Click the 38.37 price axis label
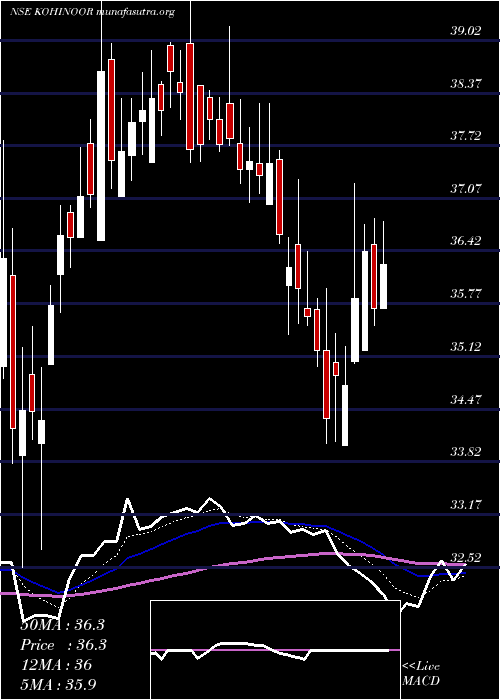The width and height of the screenshot is (500, 700). point(466,83)
